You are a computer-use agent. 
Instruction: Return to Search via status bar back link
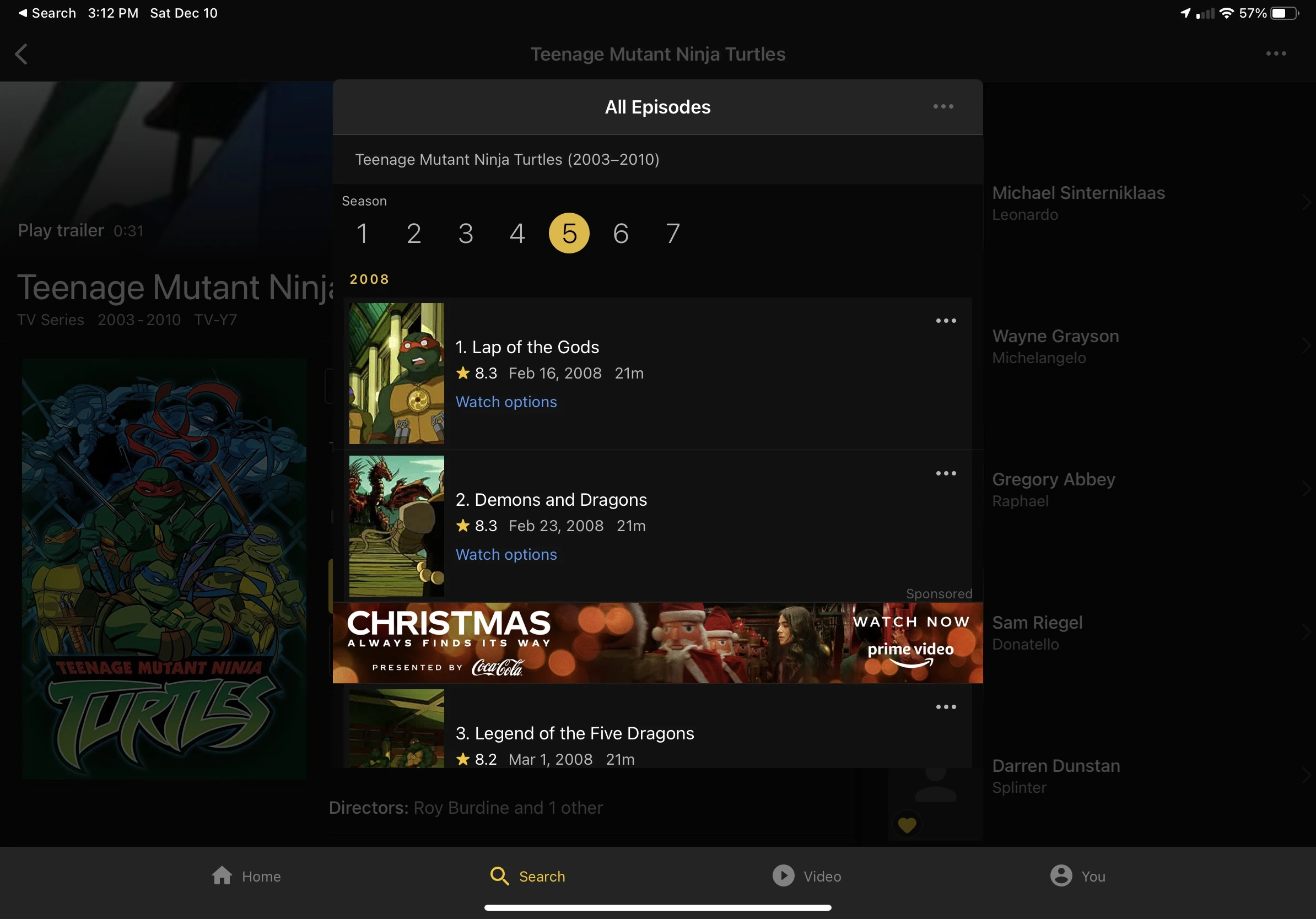47,13
